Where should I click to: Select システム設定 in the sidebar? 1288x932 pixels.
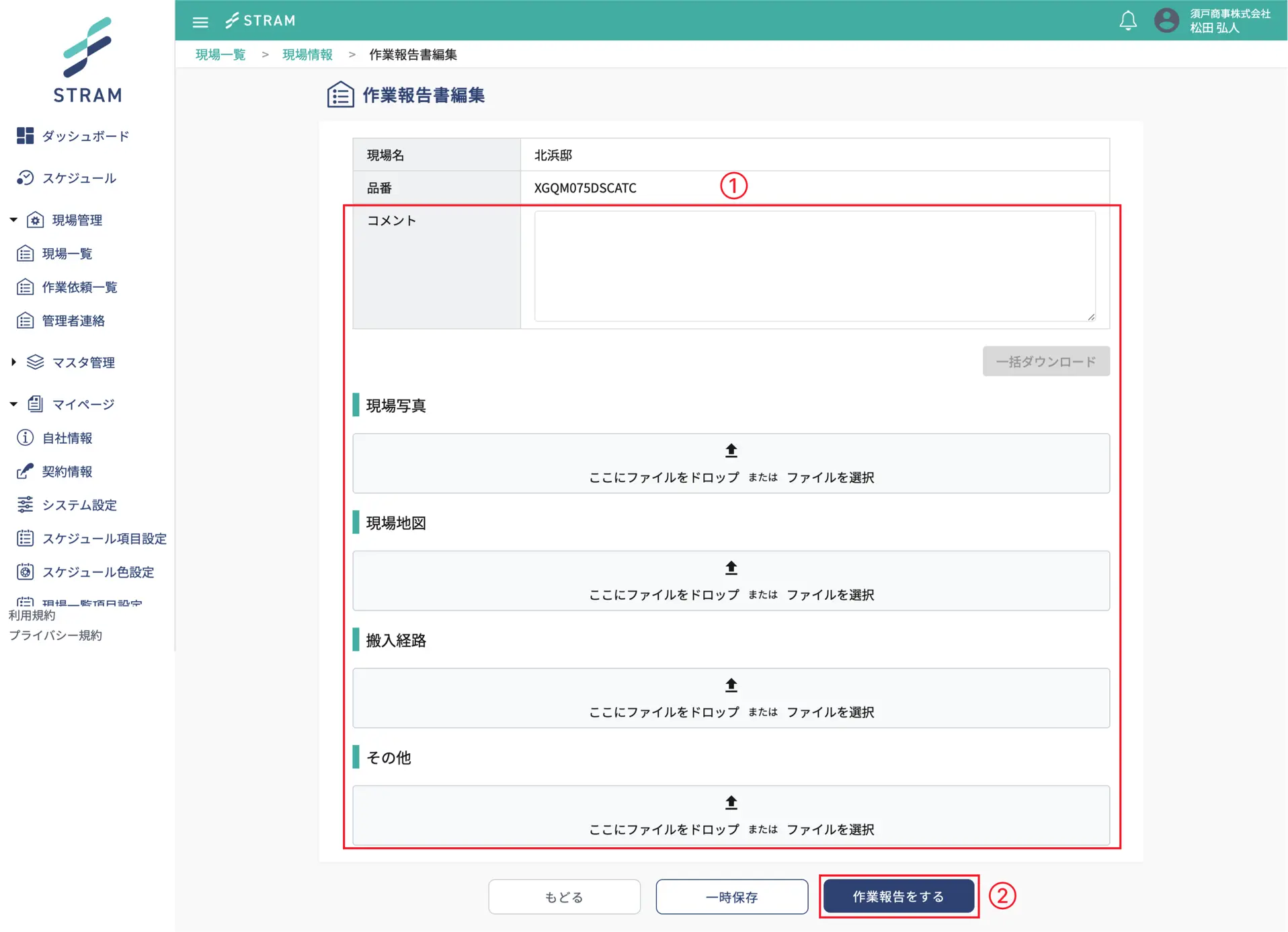(79, 505)
